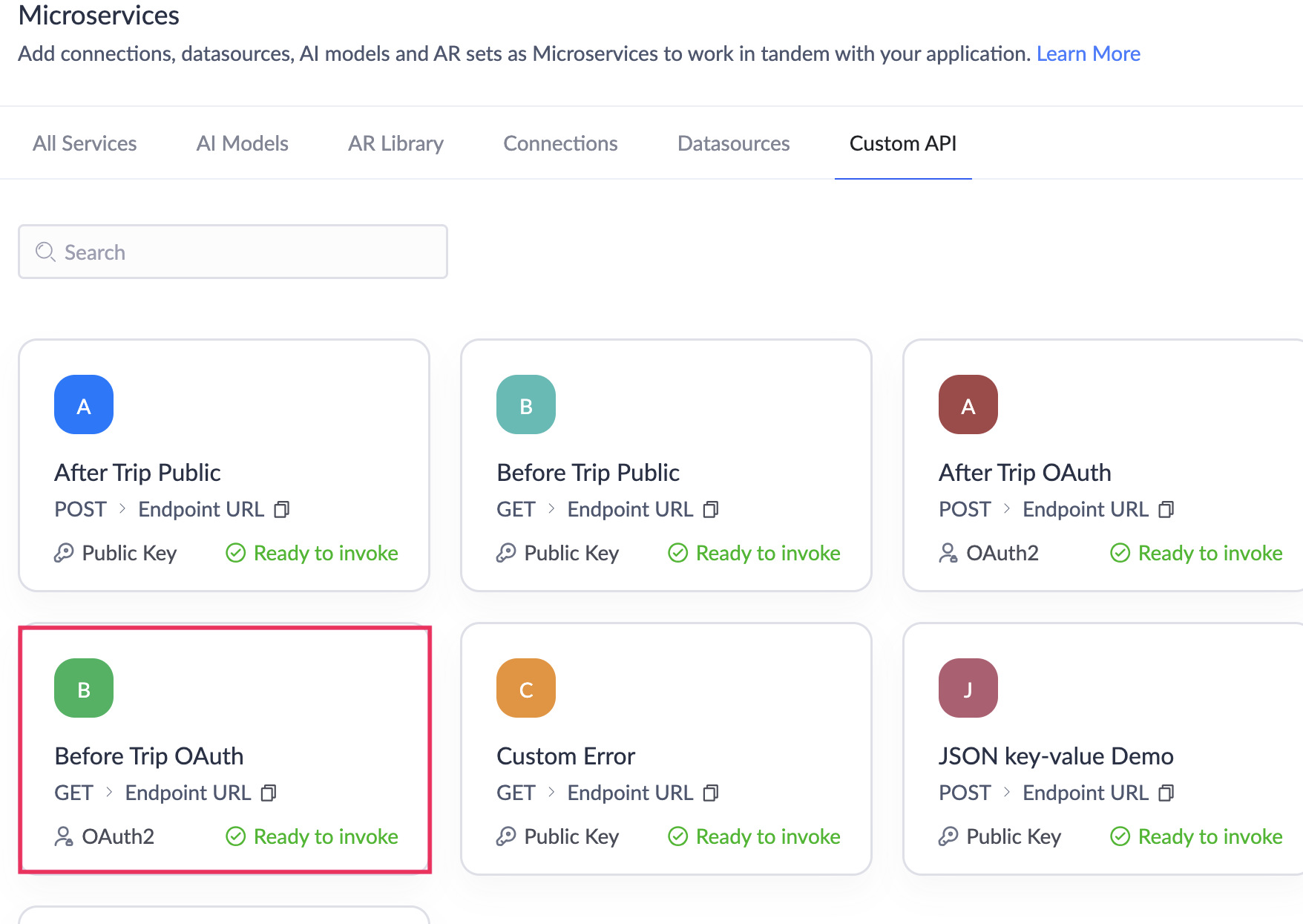Copy JSON key-value Demo endpoint URL icon
This screenshot has height=924, width=1303.
(x=1166, y=793)
